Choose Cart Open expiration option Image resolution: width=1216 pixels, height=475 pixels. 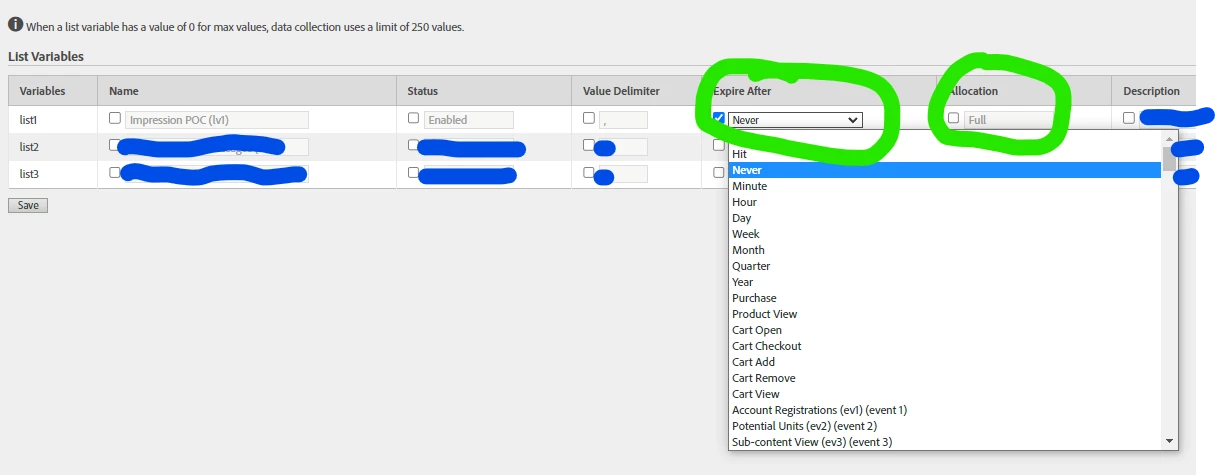[x=945, y=330]
